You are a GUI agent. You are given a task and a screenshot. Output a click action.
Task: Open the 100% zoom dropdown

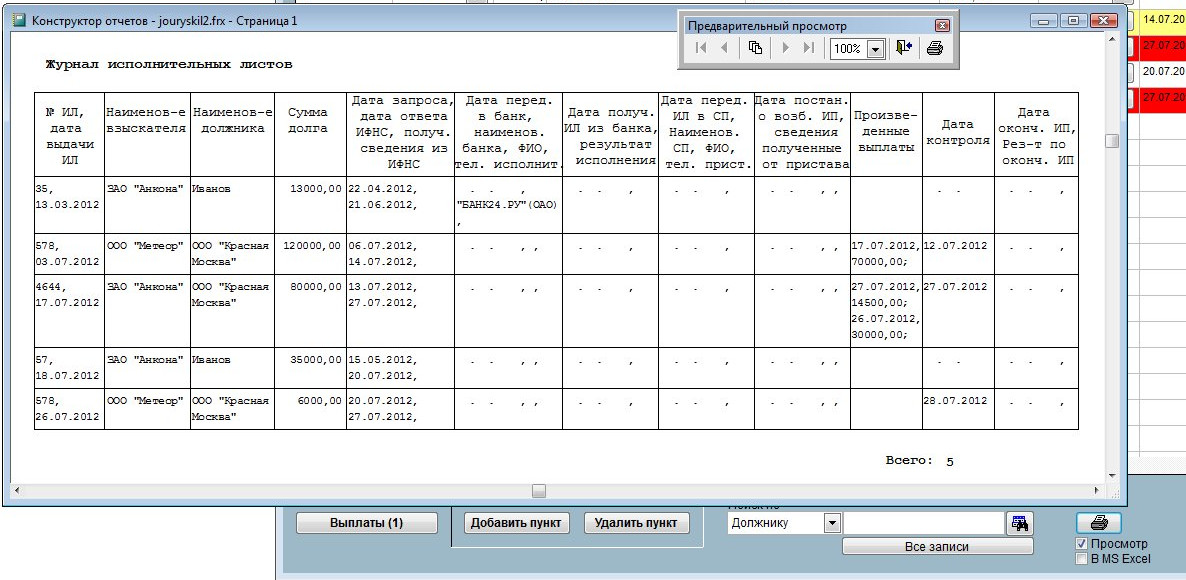[876, 49]
